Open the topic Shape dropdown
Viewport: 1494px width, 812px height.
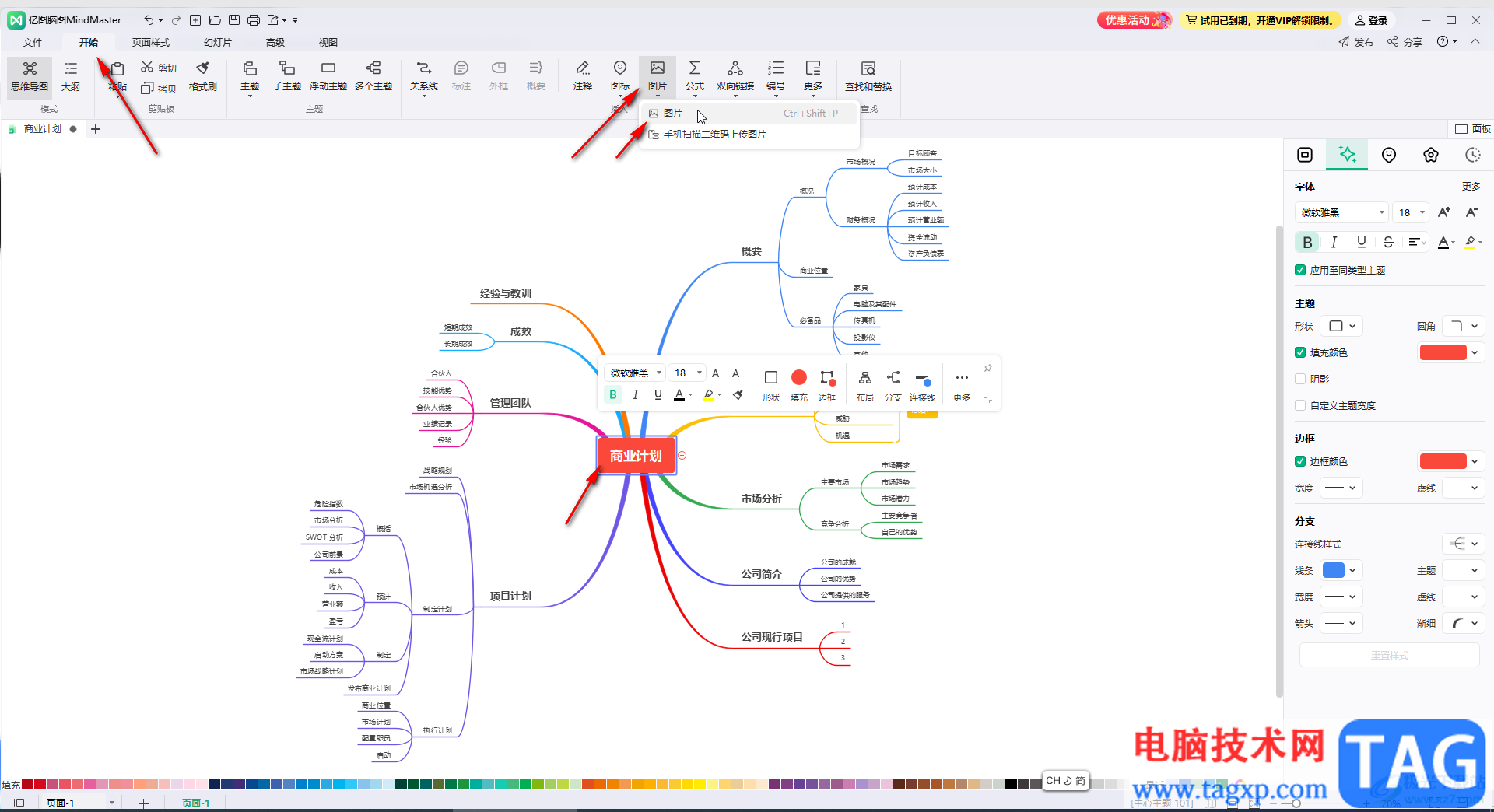click(x=1343, y=326)
